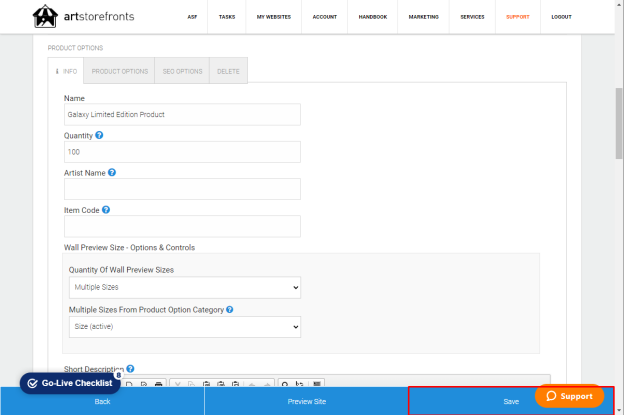This screenshot has width=624, height=415.
Task: Expand the Quantity Of Wall Preview Sizes dropdown
Action: (x=185, y=287)
